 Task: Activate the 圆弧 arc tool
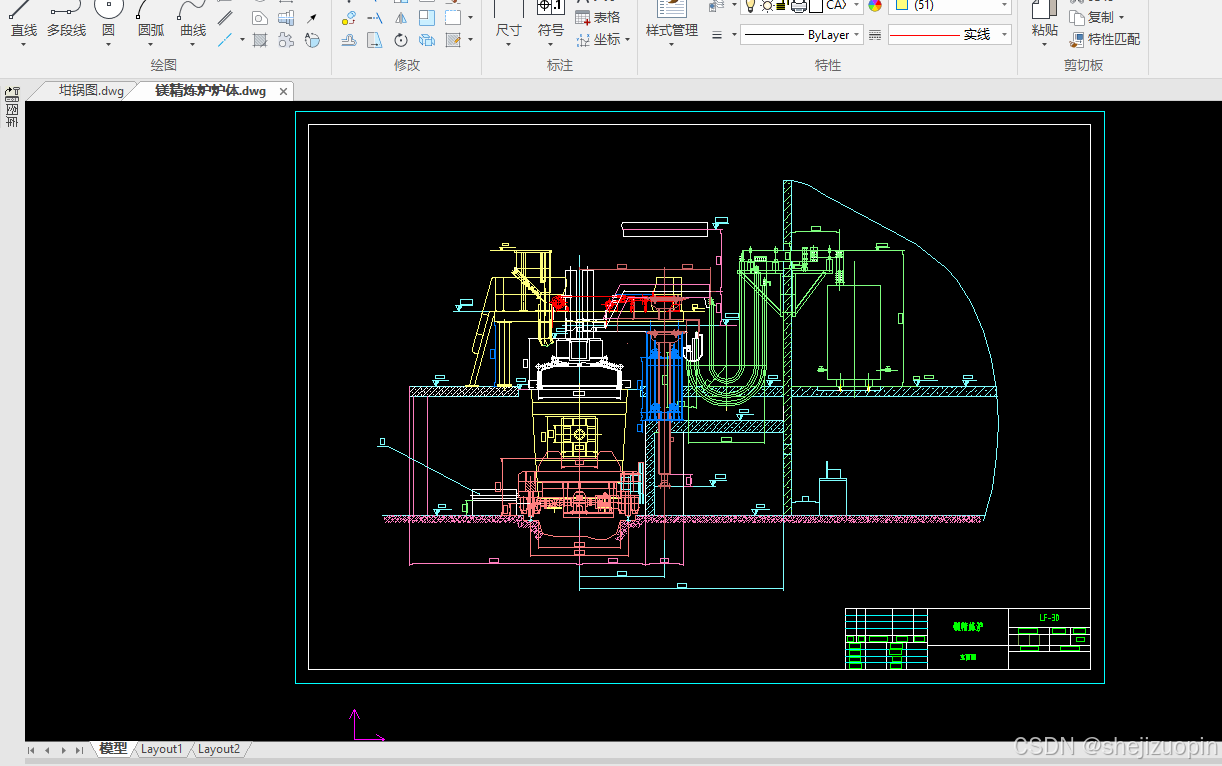coord(151,21)
